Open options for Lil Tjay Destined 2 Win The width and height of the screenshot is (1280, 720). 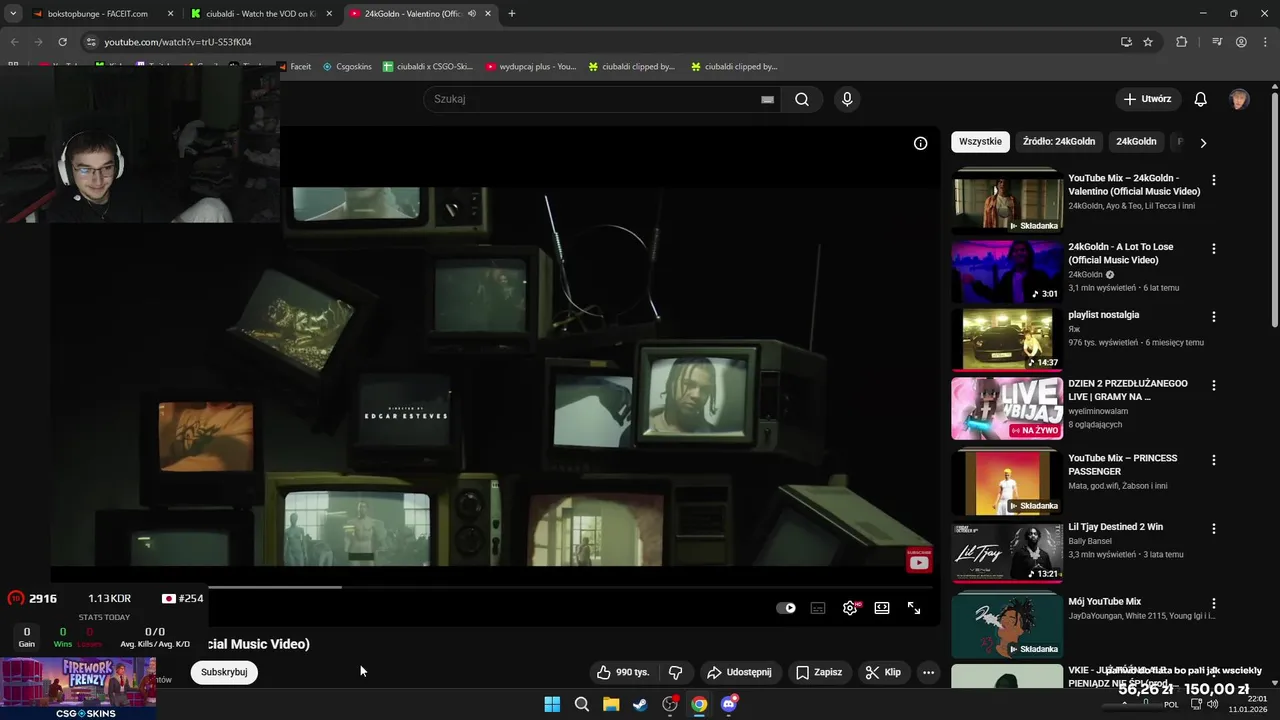click(1214, 528)
